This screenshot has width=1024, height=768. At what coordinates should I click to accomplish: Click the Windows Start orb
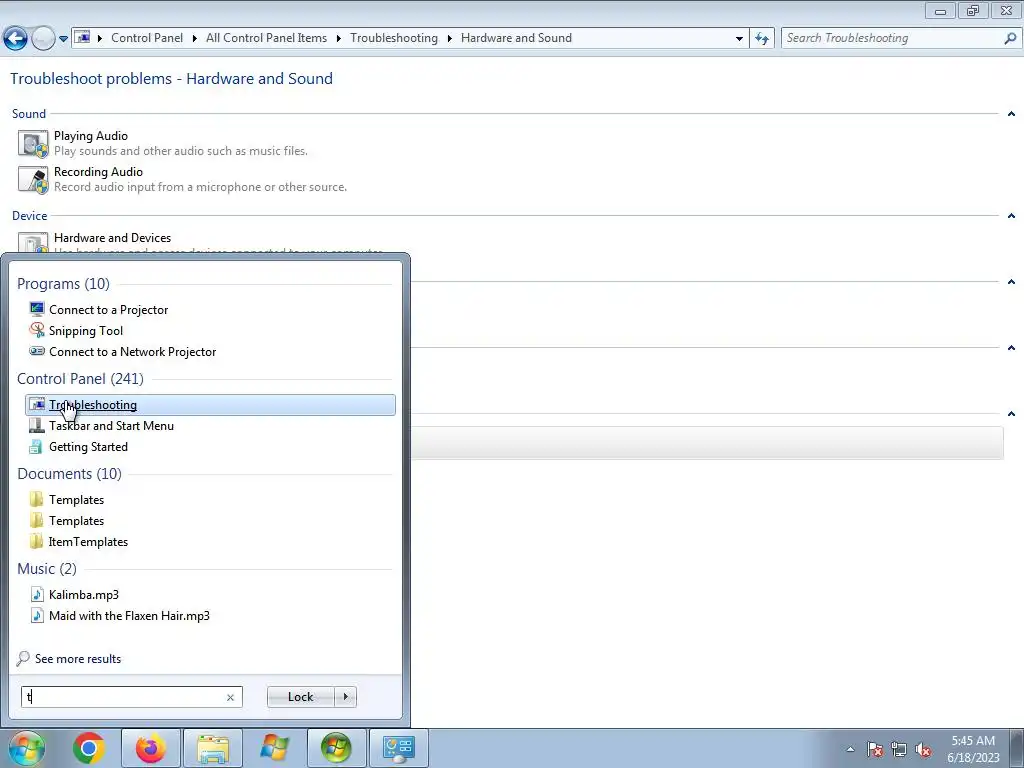tap(27, 748)
